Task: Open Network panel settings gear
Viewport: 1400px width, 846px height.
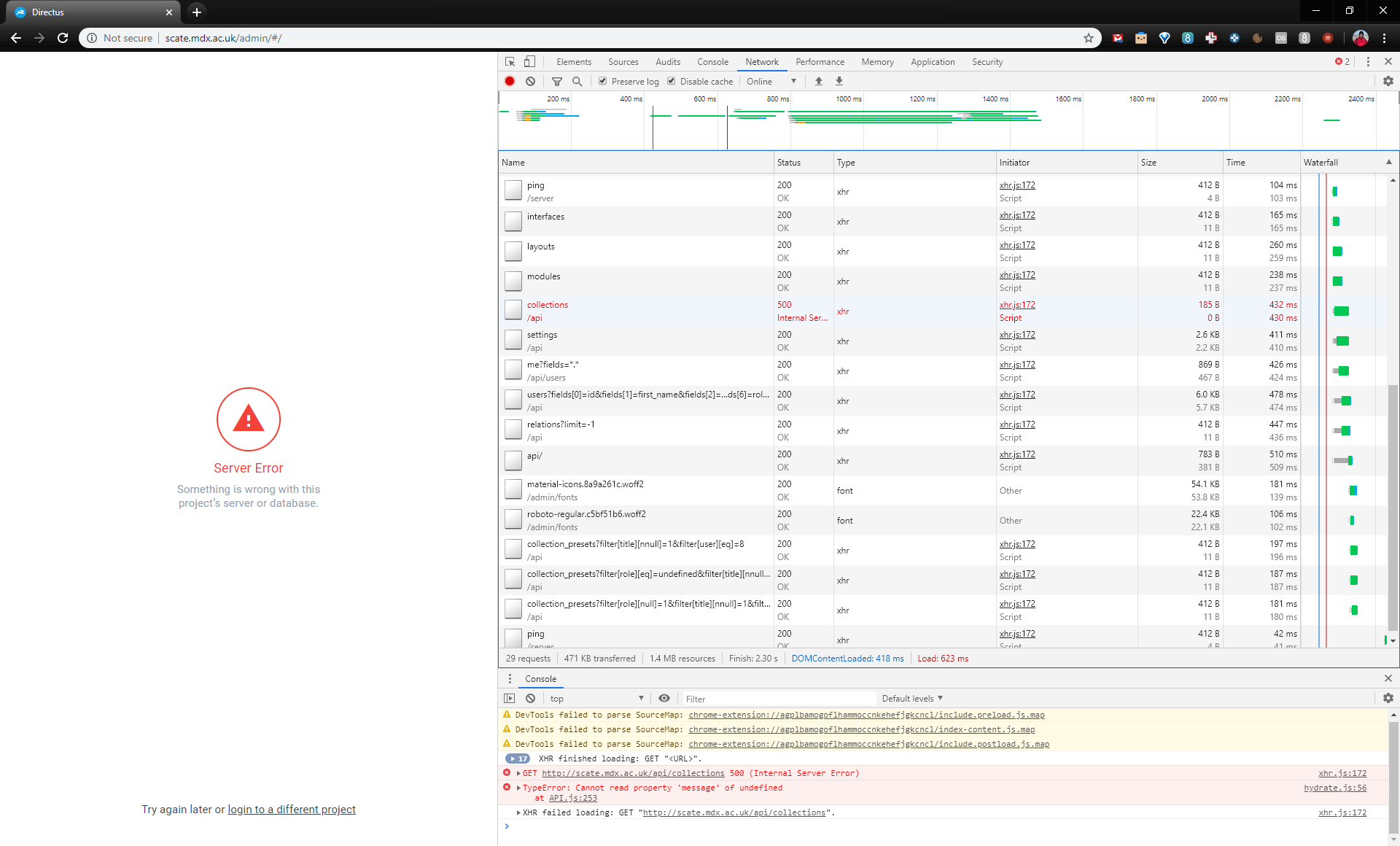Action: click(1388, 81)
